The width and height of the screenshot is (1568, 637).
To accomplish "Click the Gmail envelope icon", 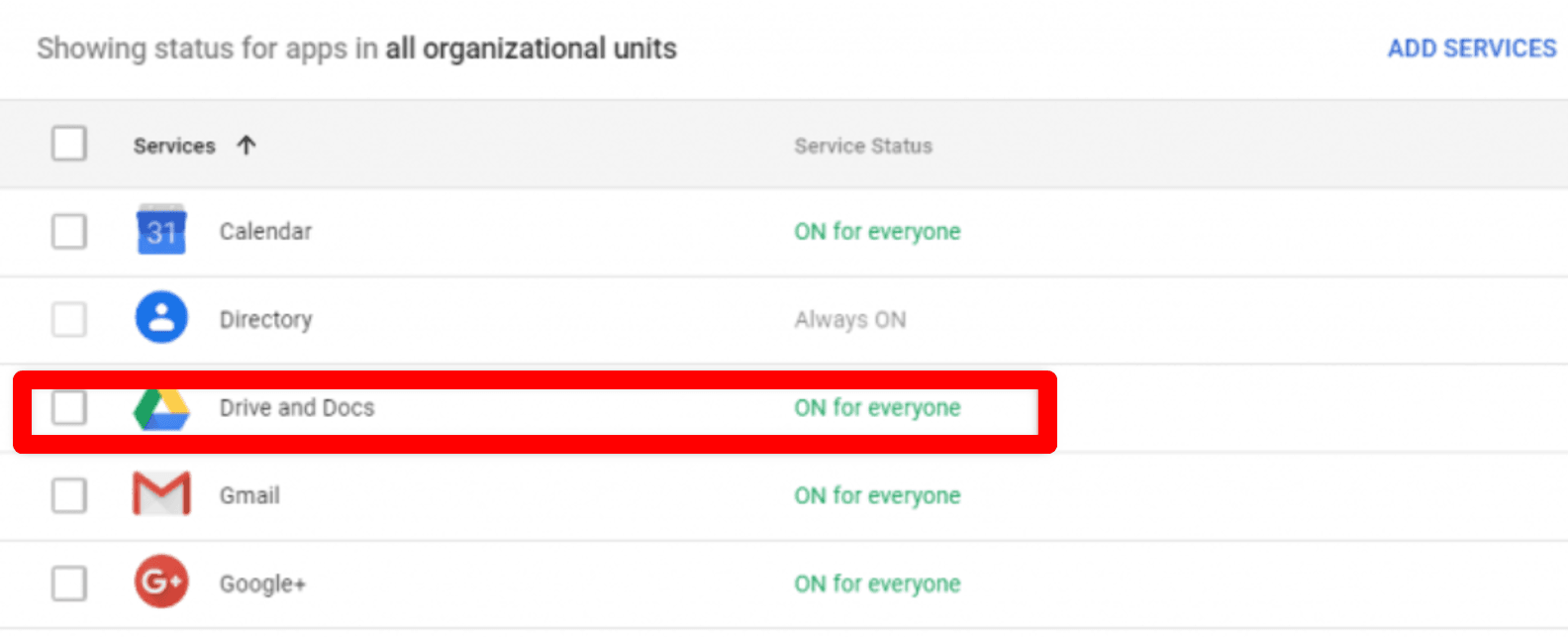I will click(161, 494).
